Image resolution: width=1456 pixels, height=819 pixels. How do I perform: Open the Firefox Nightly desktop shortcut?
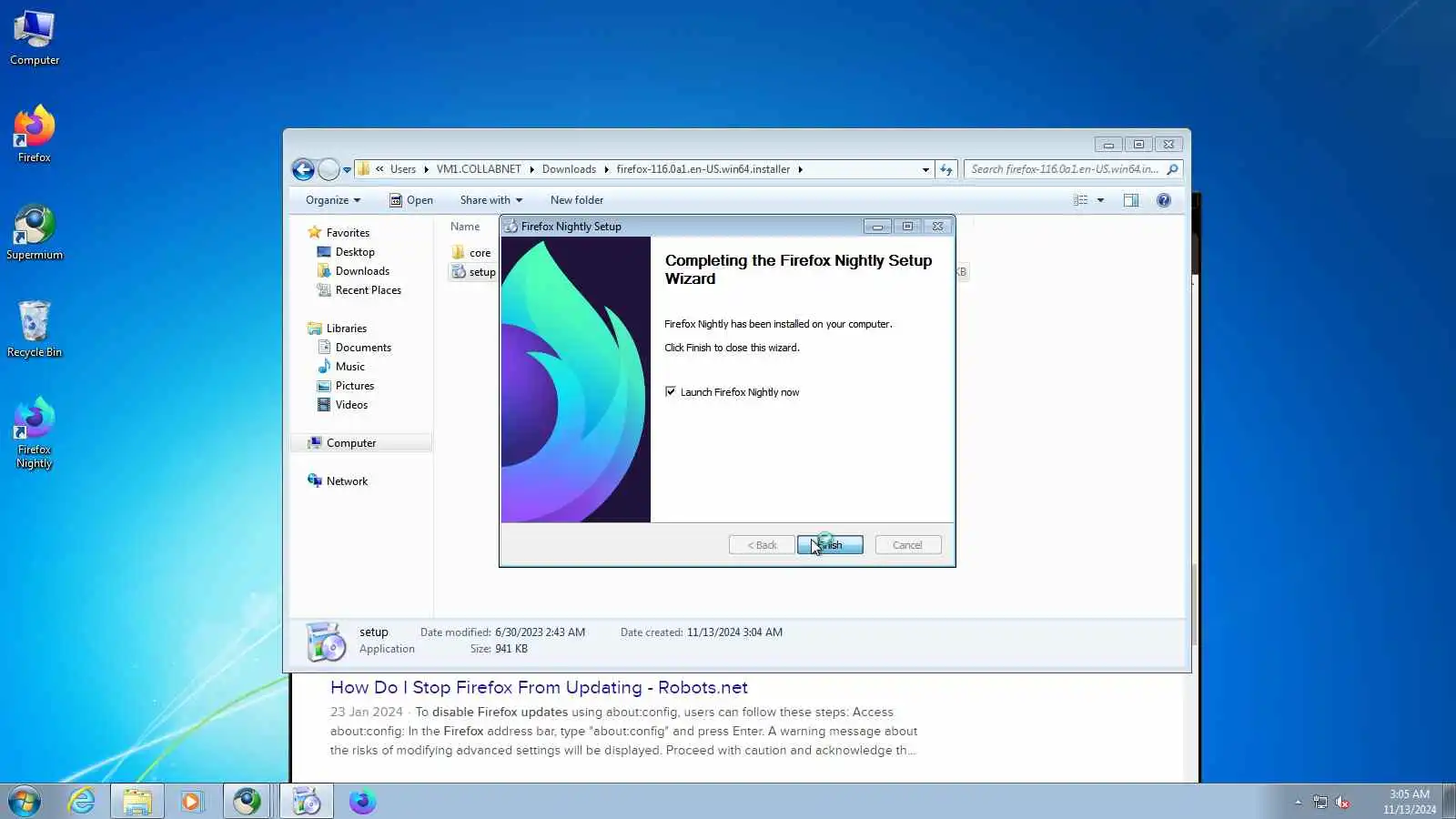point(35,433)
